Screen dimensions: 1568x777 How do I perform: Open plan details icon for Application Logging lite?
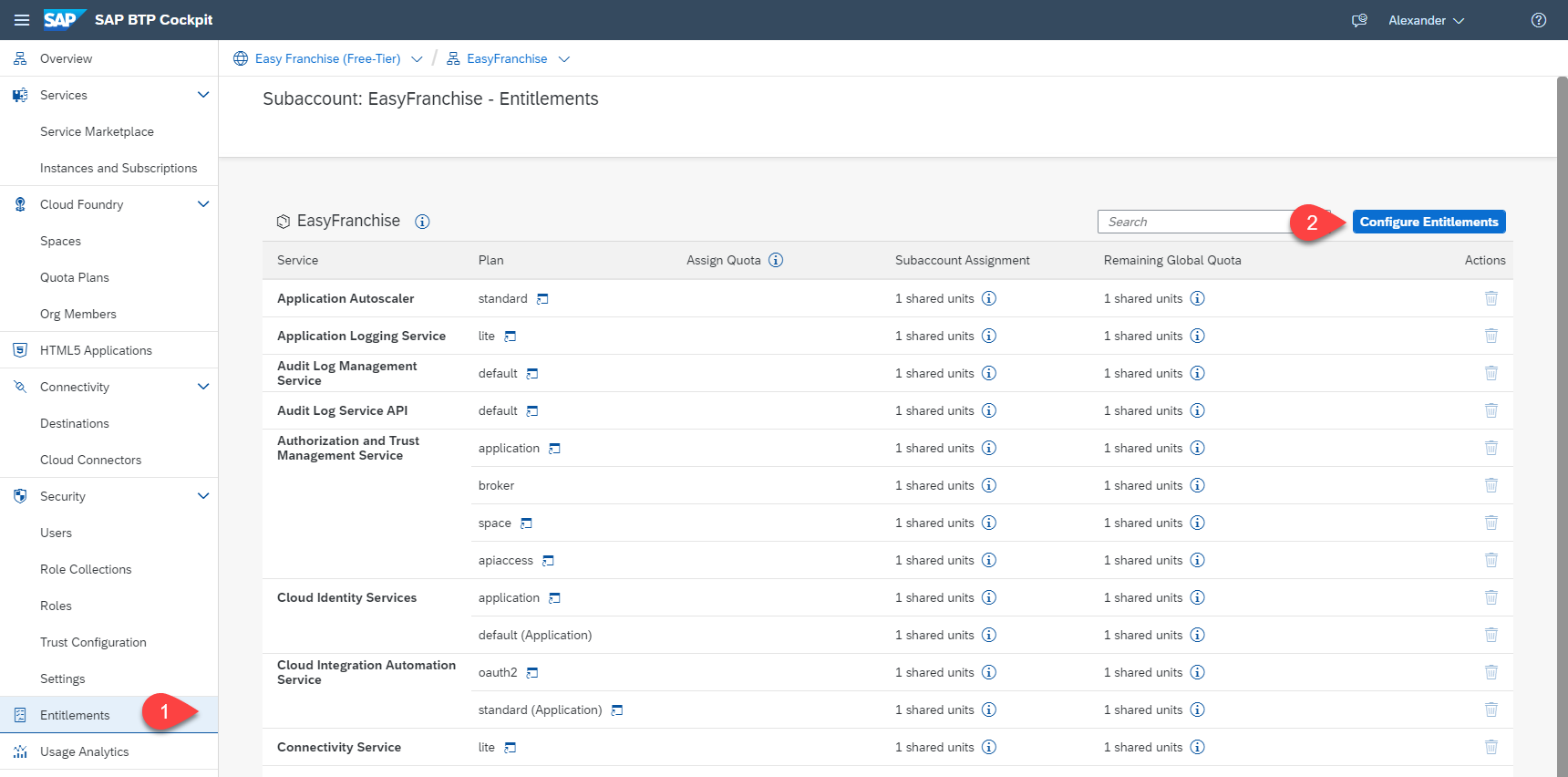(511, 337)
